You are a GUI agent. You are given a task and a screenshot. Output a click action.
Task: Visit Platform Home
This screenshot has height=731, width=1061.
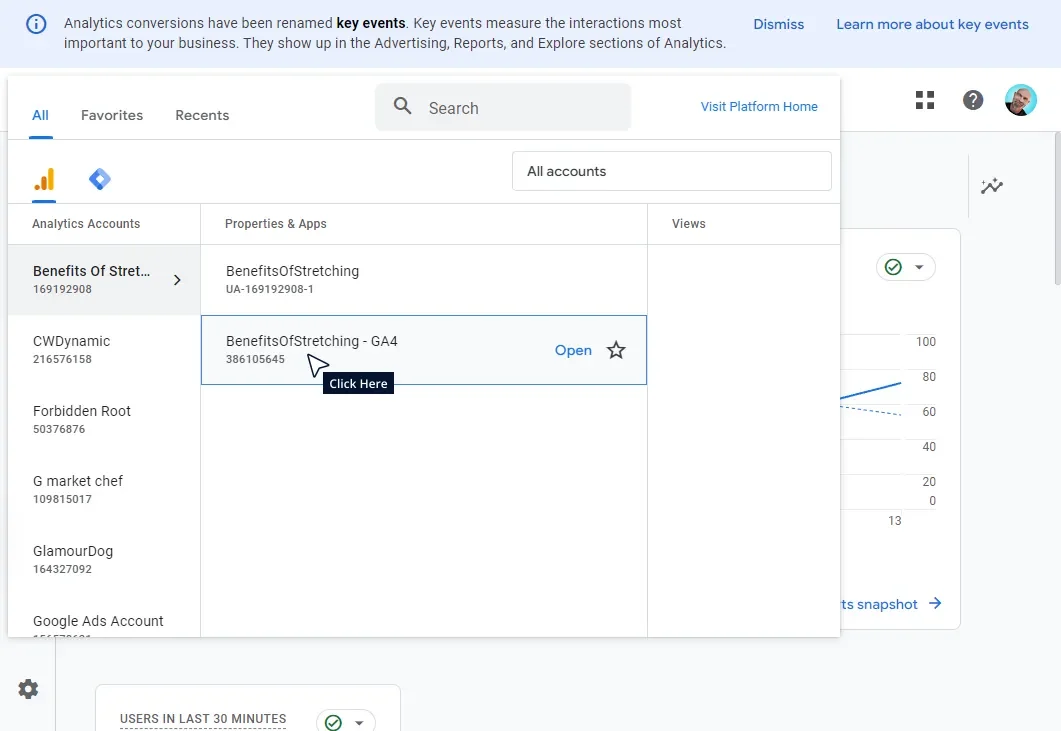(759, 106)
